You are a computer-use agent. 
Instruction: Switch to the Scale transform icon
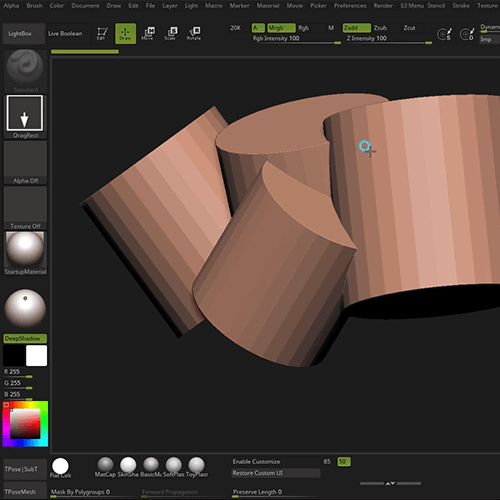pyautogui.click(x=170, y=34)
